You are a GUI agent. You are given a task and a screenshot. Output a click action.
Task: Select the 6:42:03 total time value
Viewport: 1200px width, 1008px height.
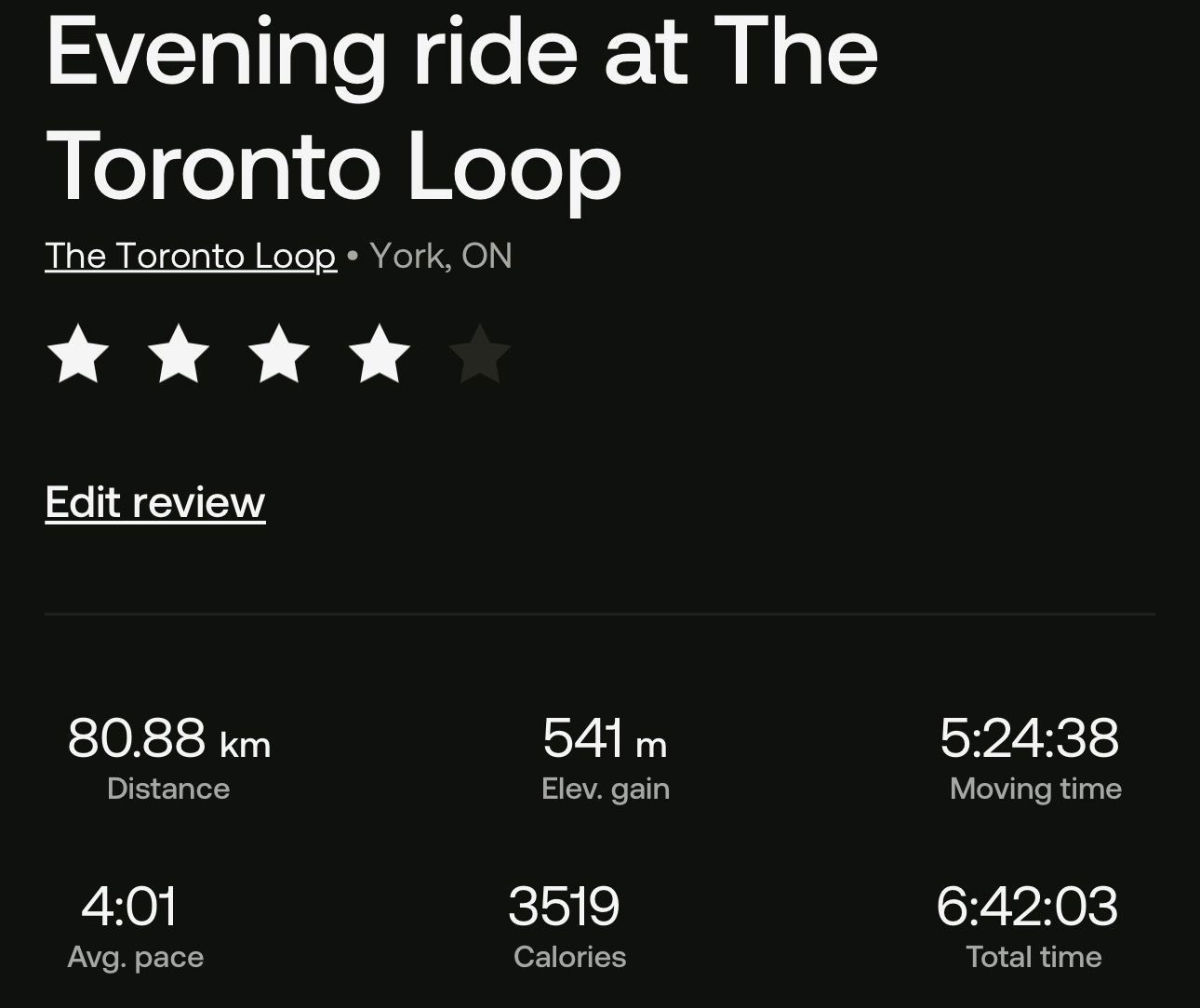[x=1027, y=907]
